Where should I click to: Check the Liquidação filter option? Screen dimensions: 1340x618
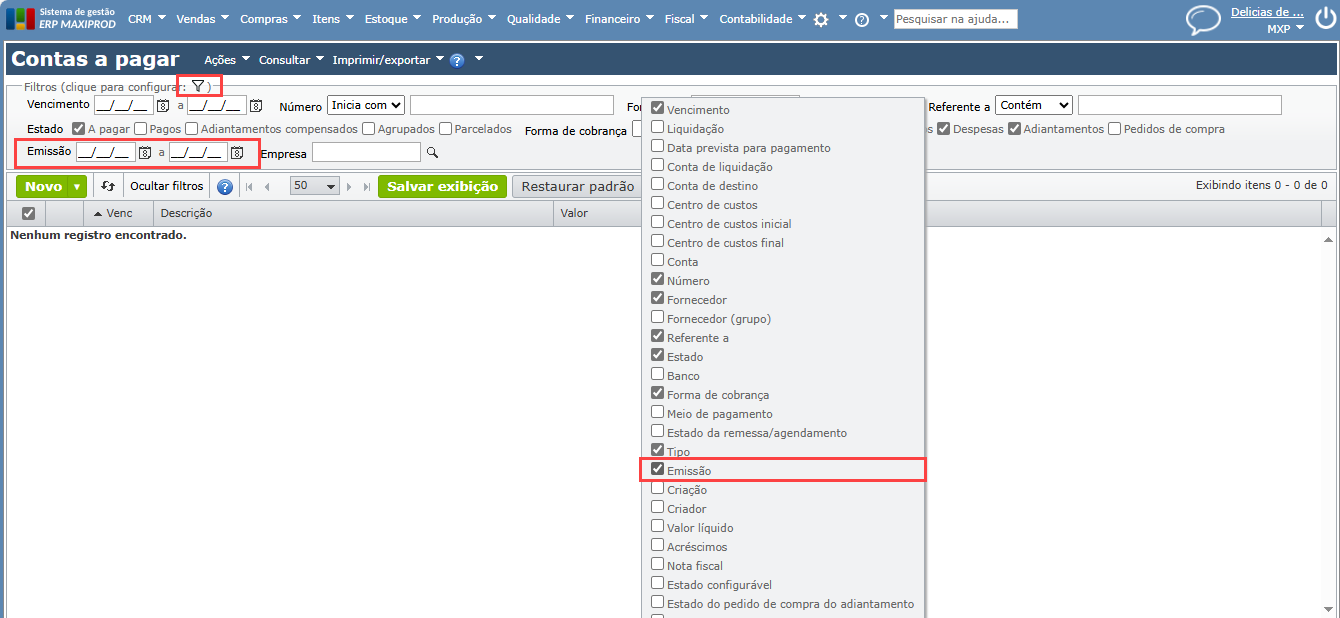[658, 128]
